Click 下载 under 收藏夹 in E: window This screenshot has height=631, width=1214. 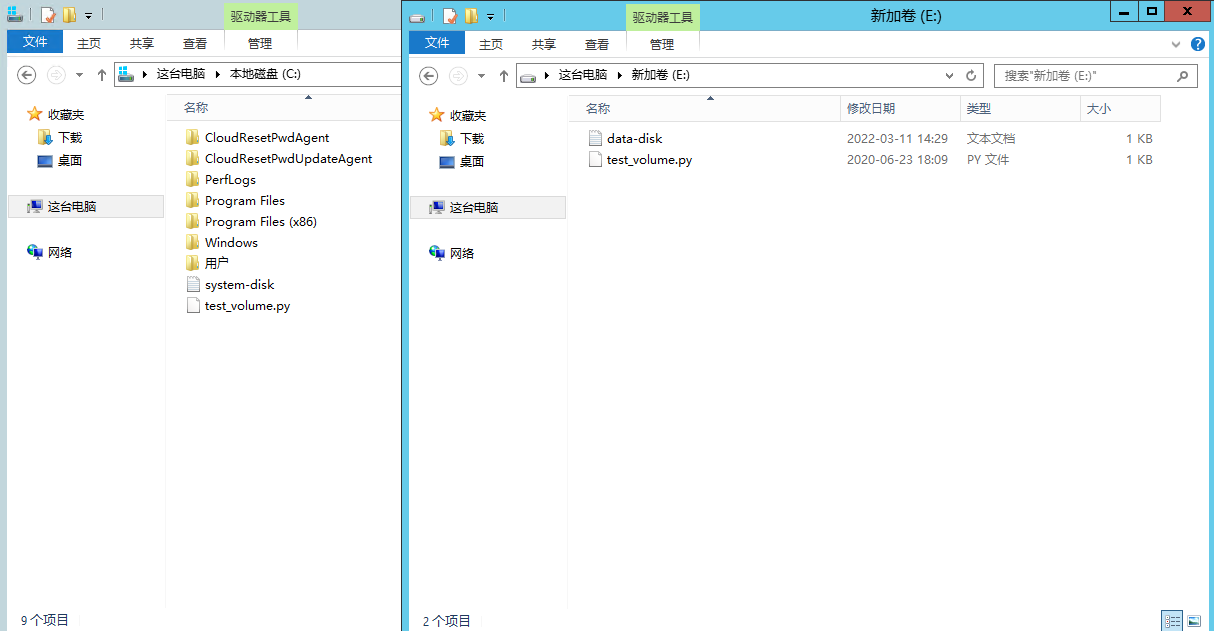(472, 139)
